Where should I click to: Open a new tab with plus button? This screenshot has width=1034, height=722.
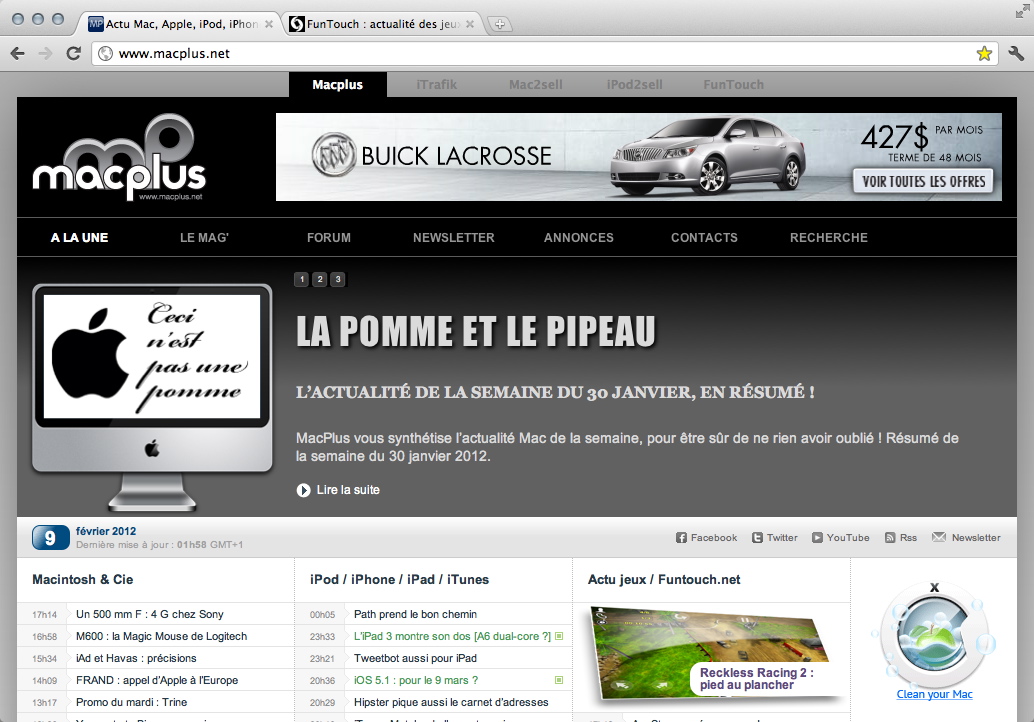pos(500,24)
